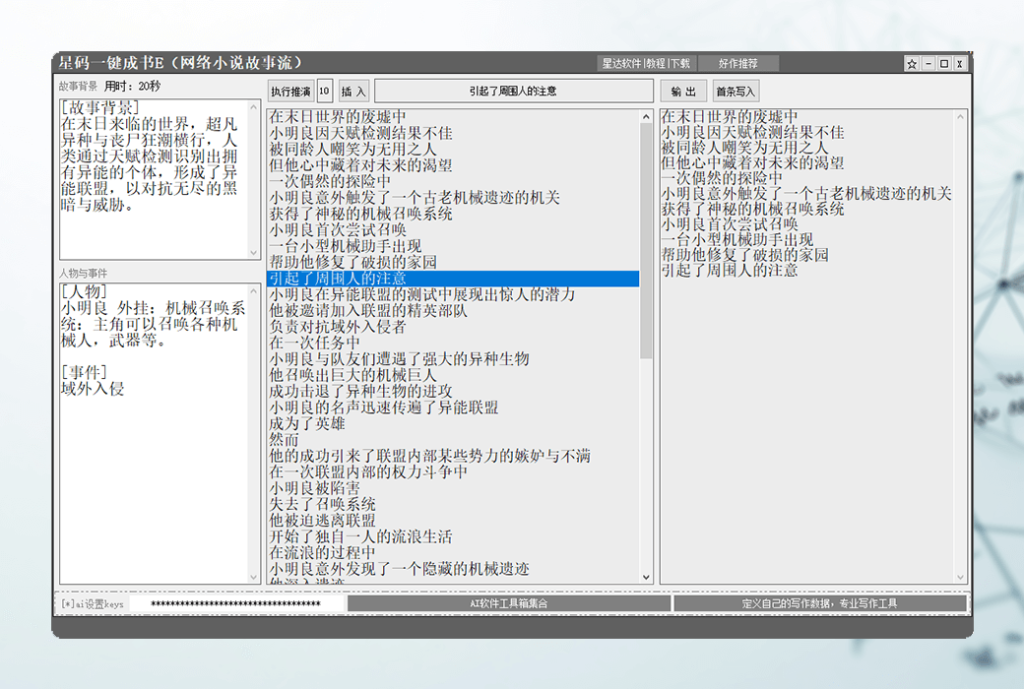Click the story list scroll up arrow
This screenshot has width=1024, height=689.
pos(646,117)
